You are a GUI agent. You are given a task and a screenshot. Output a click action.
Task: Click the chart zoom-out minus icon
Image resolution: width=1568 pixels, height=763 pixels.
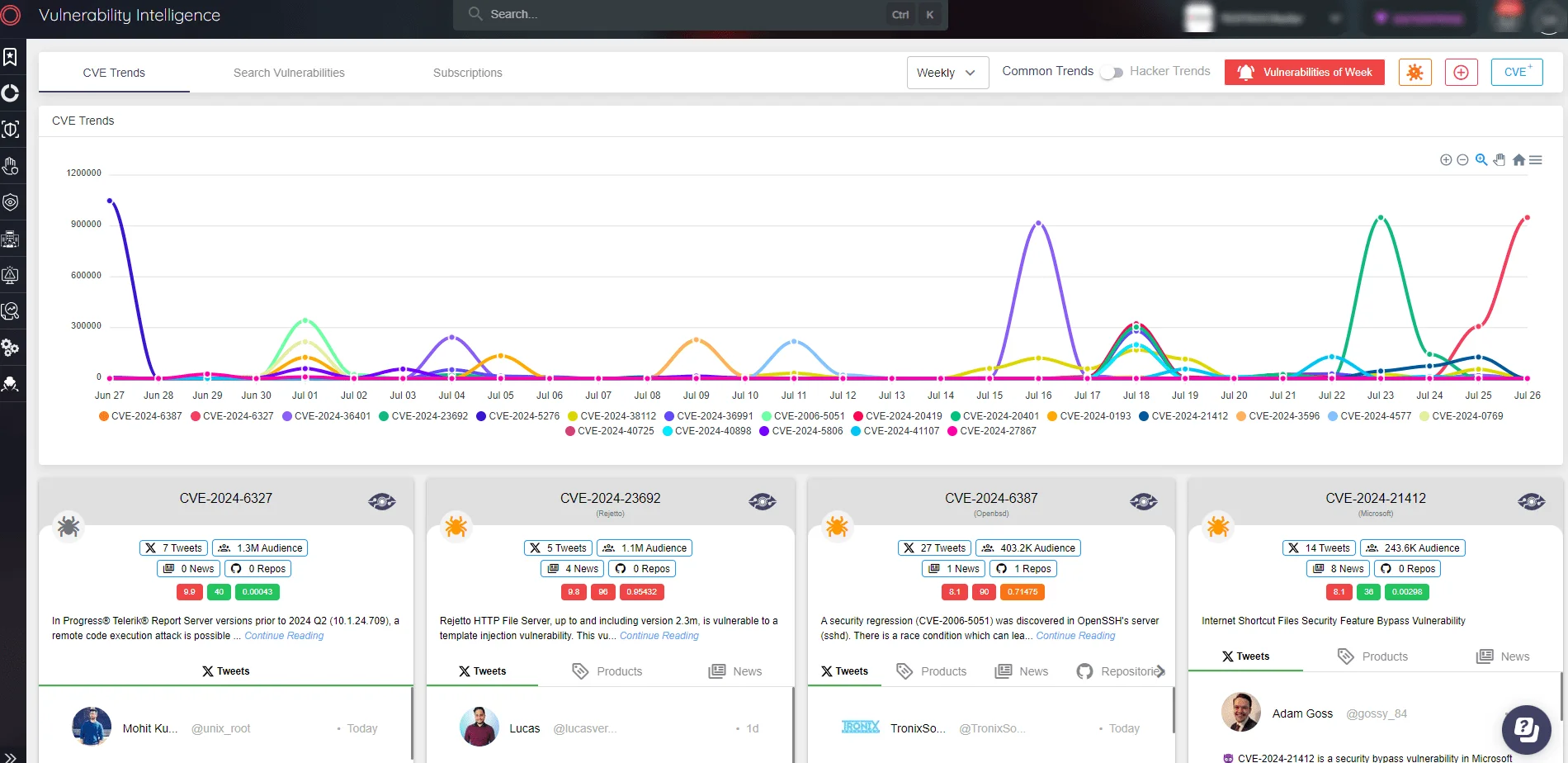click(1462, 160)
